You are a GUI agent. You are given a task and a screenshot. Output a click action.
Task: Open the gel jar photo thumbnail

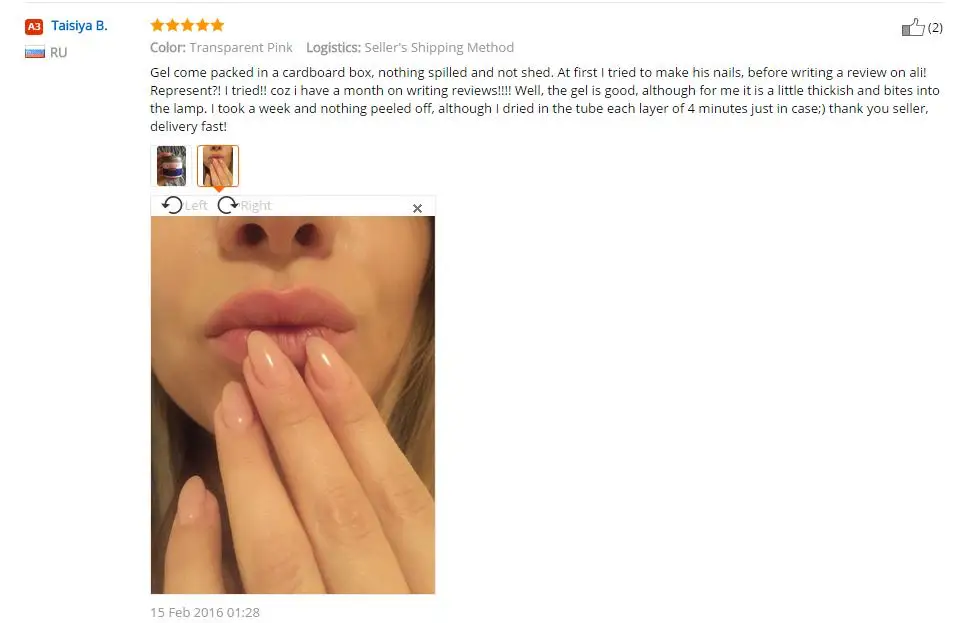171,166
